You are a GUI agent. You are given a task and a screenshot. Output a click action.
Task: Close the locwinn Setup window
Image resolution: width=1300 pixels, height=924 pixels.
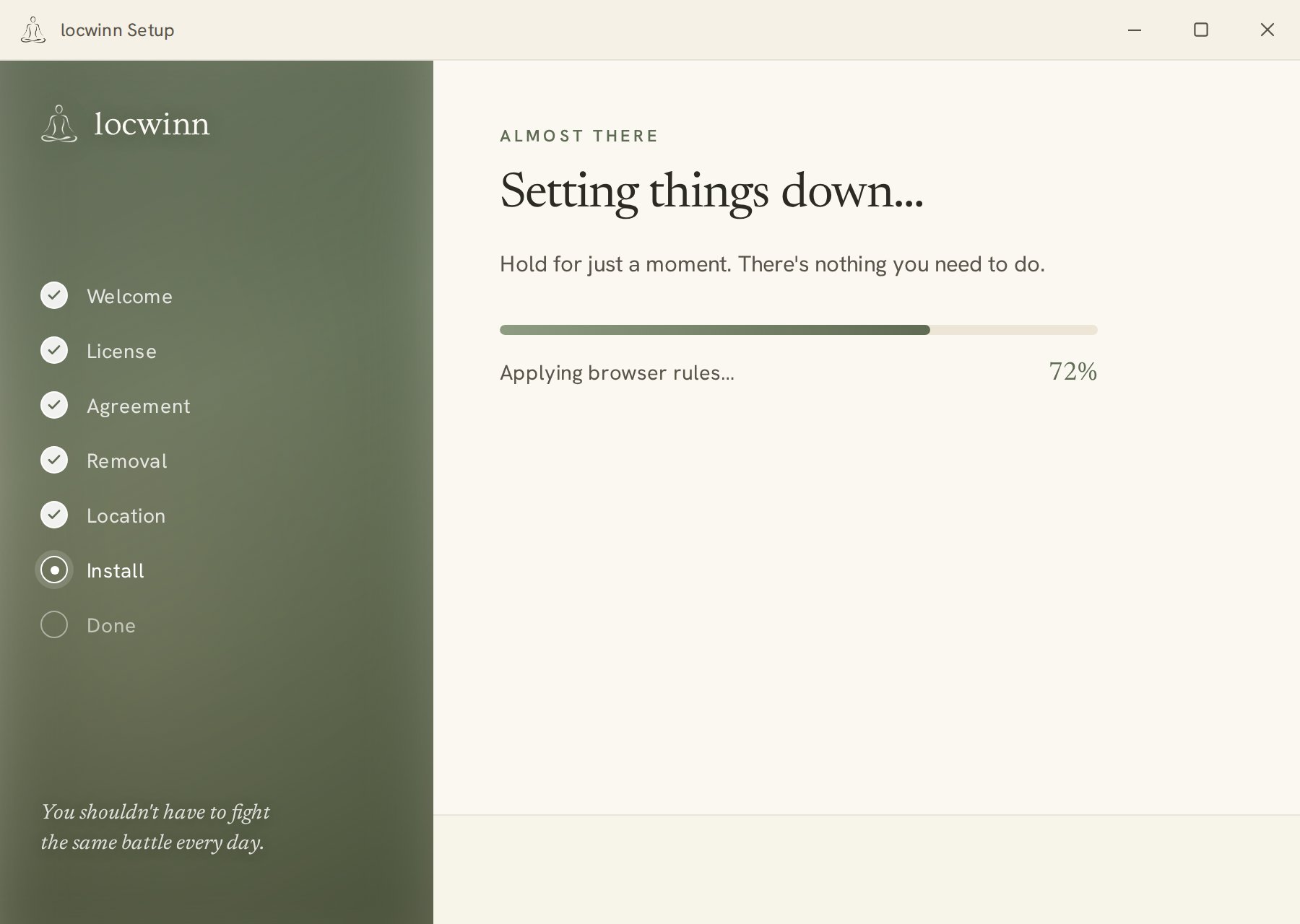[1267, 30]
